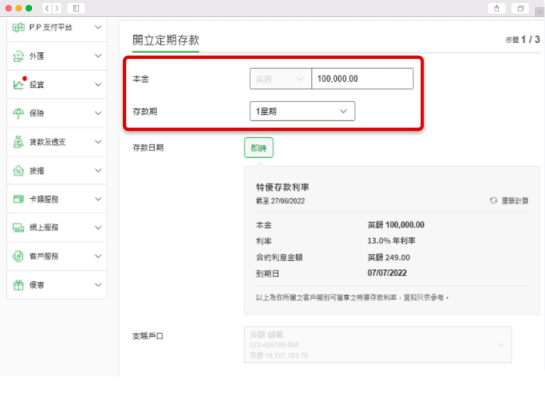
Task: Click the 特優存款利率 panel title
Action: 283,187
